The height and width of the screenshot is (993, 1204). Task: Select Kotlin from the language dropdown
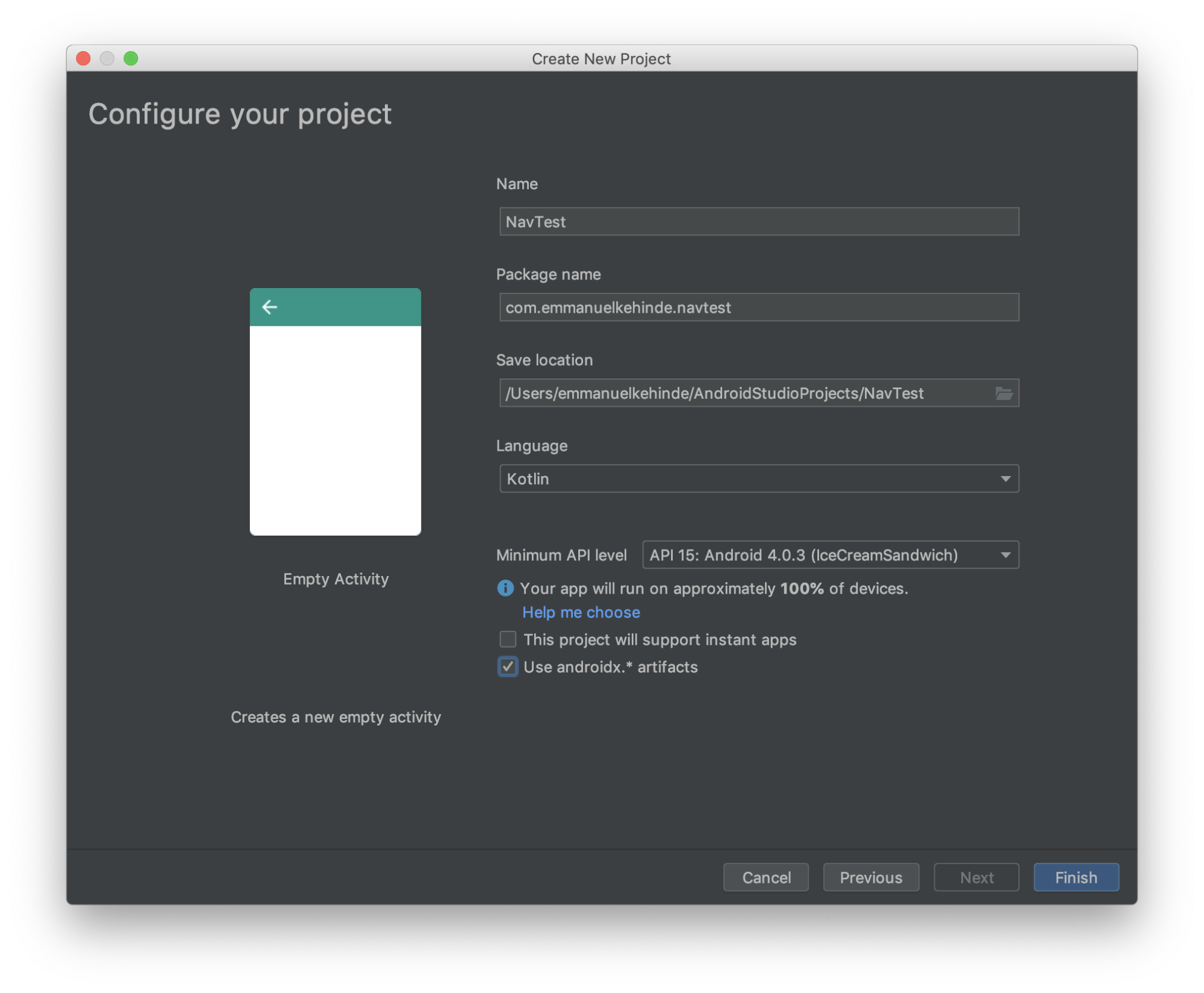tap(758, 478)
